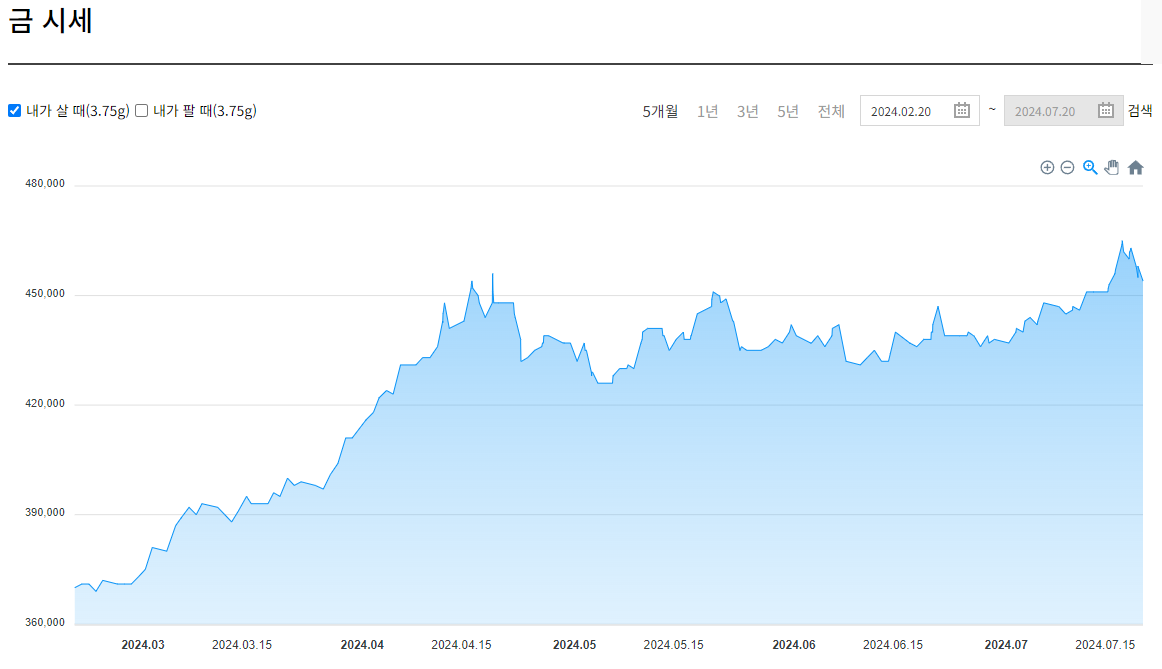The height and width of the screenshot is (669, 1162).
Task: Click the 2024.04.15 x-axis label
Action: 461,645
